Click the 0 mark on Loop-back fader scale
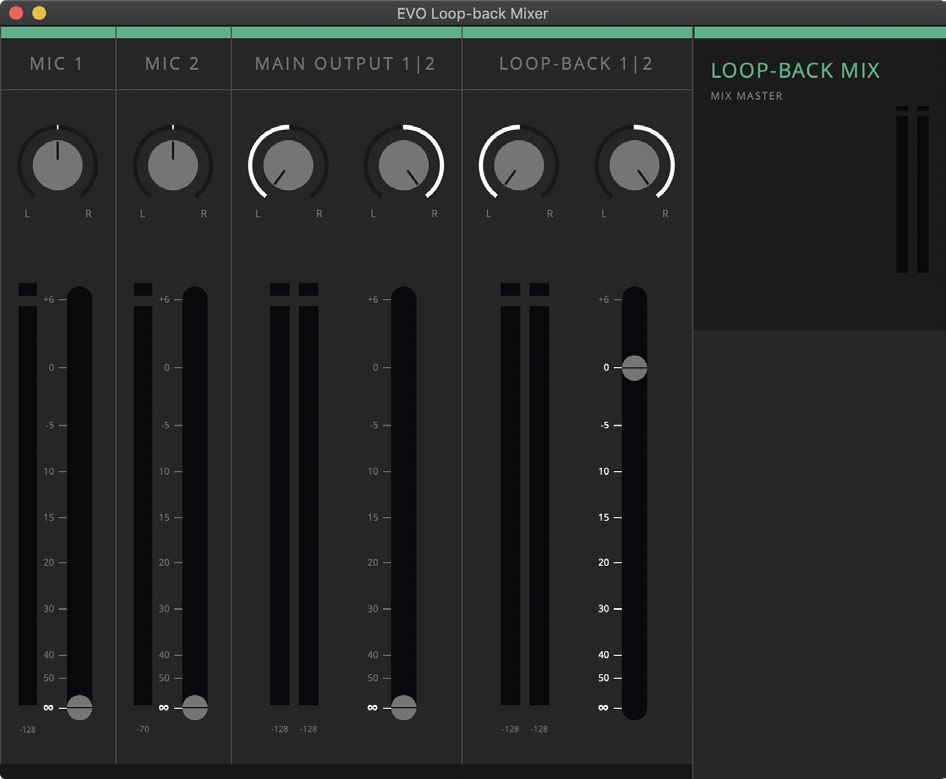 pyautogui.click(x=606, y=367)
